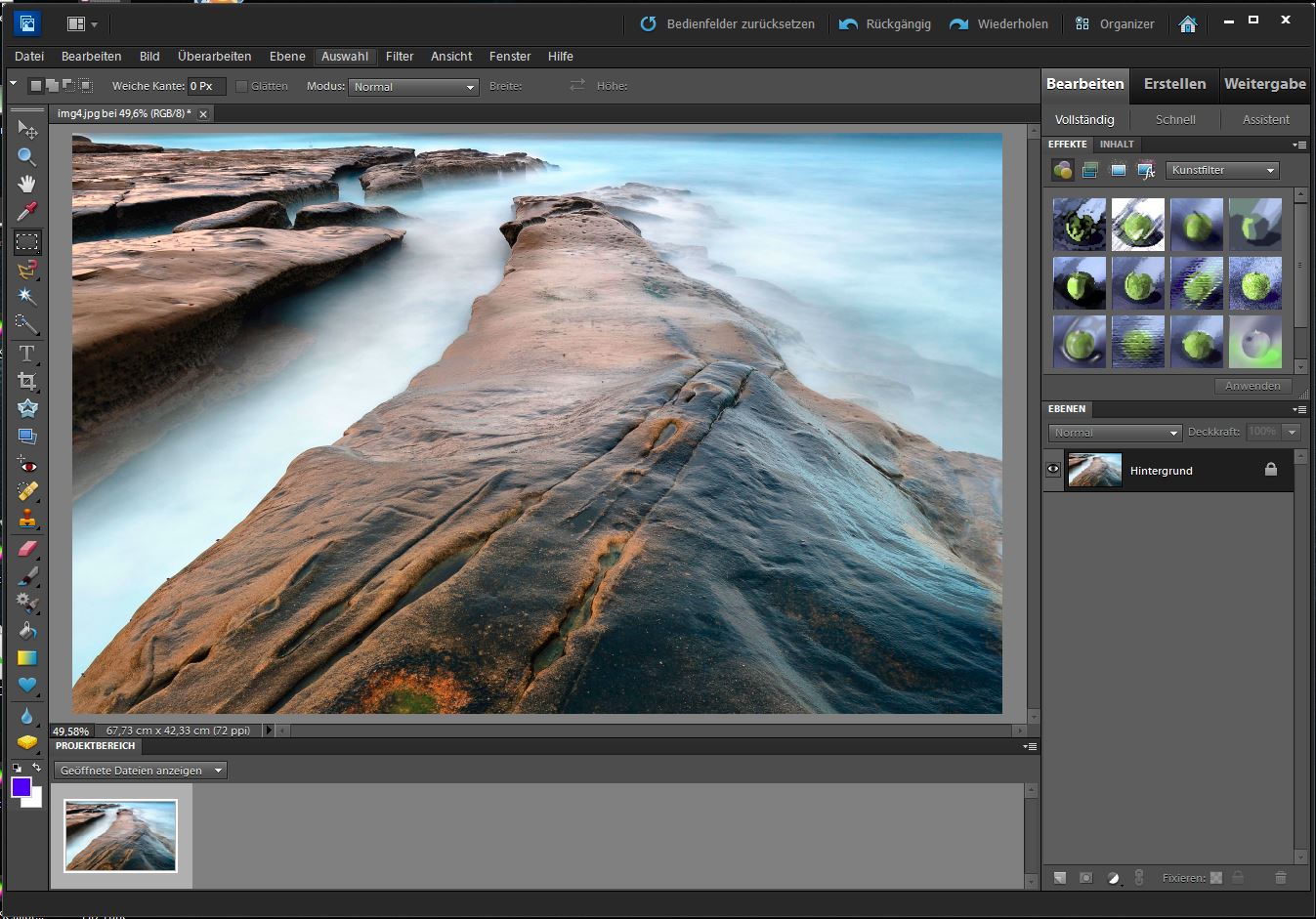Image resolution: width=1316 pixels, height=919 pixels.
Task: Click the Rückgängig button
Action: pos(885,23)
